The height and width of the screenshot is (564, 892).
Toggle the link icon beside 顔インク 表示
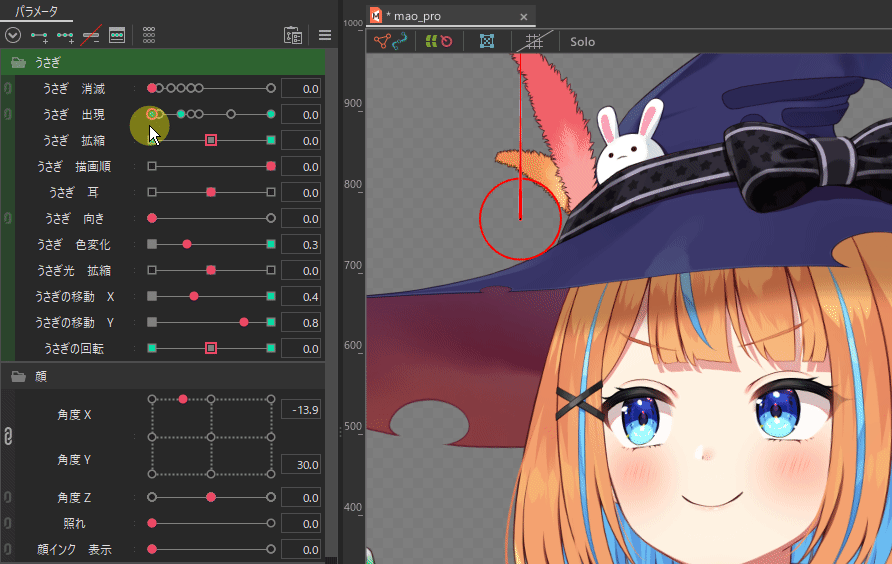click(8, 549)
